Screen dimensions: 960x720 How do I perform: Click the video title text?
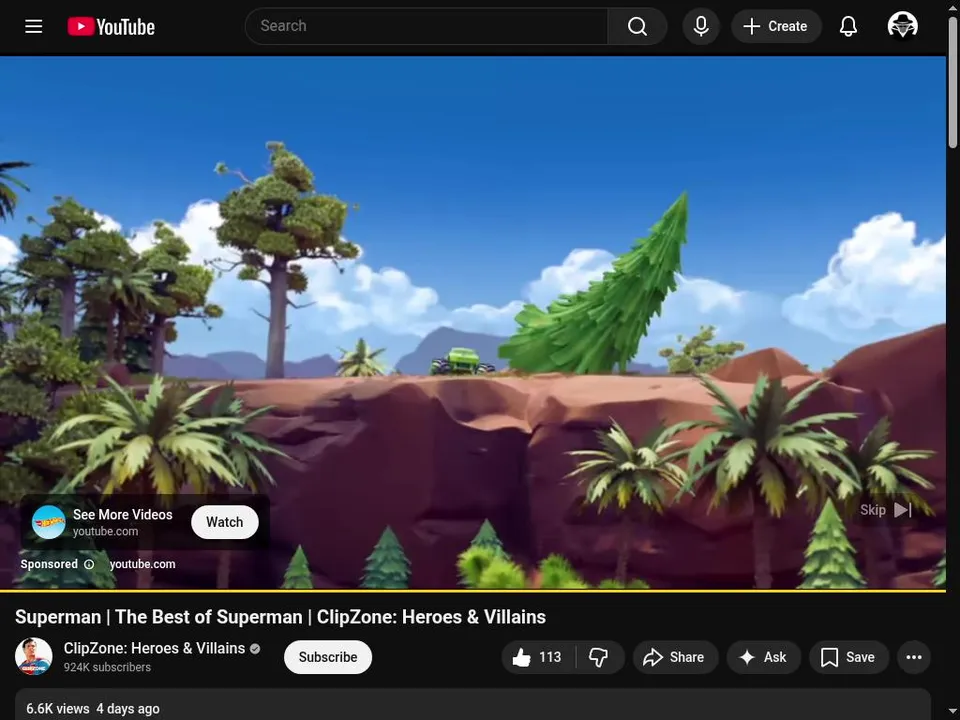pos(280,617)
